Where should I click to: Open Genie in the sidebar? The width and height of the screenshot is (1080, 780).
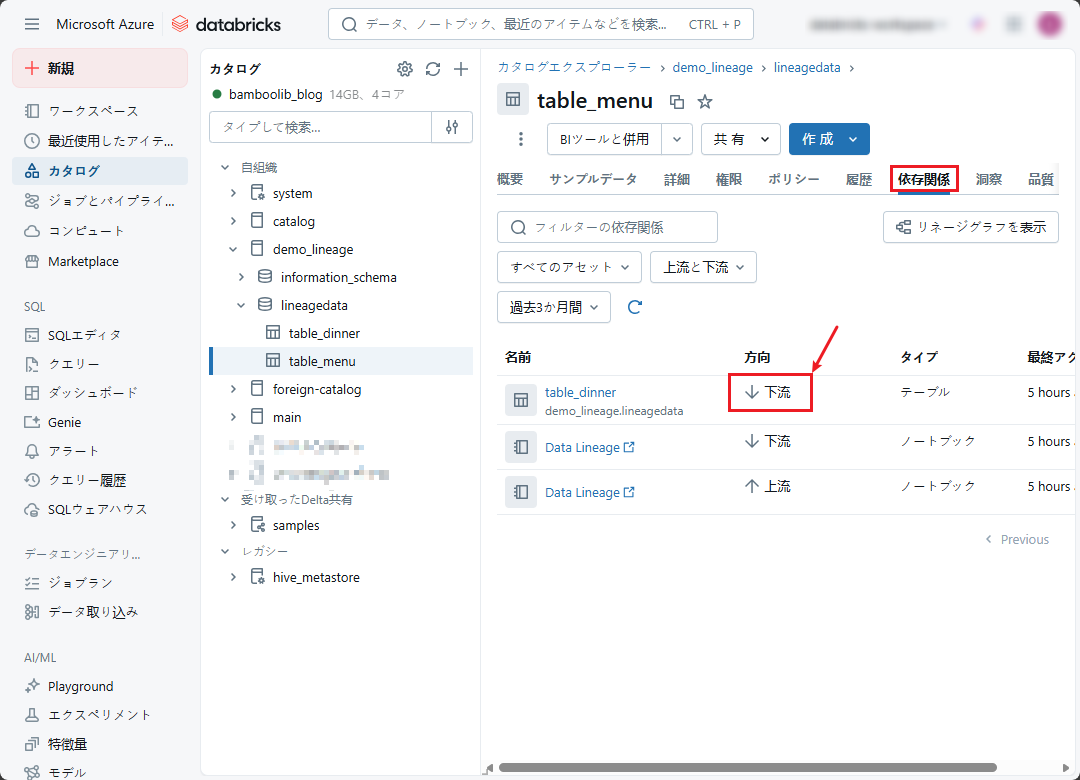click(100, 422)
